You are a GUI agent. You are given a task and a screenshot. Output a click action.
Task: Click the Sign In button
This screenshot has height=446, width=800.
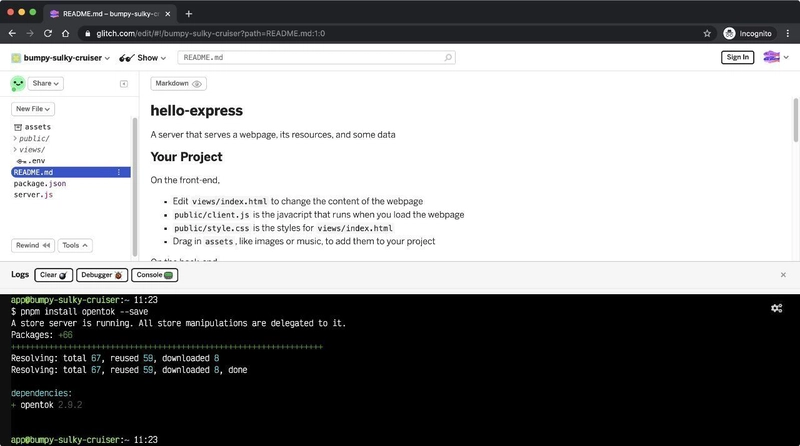point(737,57)
